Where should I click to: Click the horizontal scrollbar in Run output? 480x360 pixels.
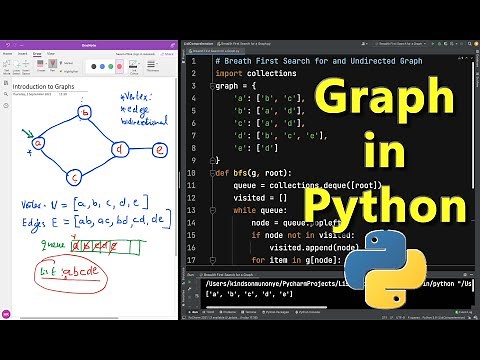266,307
